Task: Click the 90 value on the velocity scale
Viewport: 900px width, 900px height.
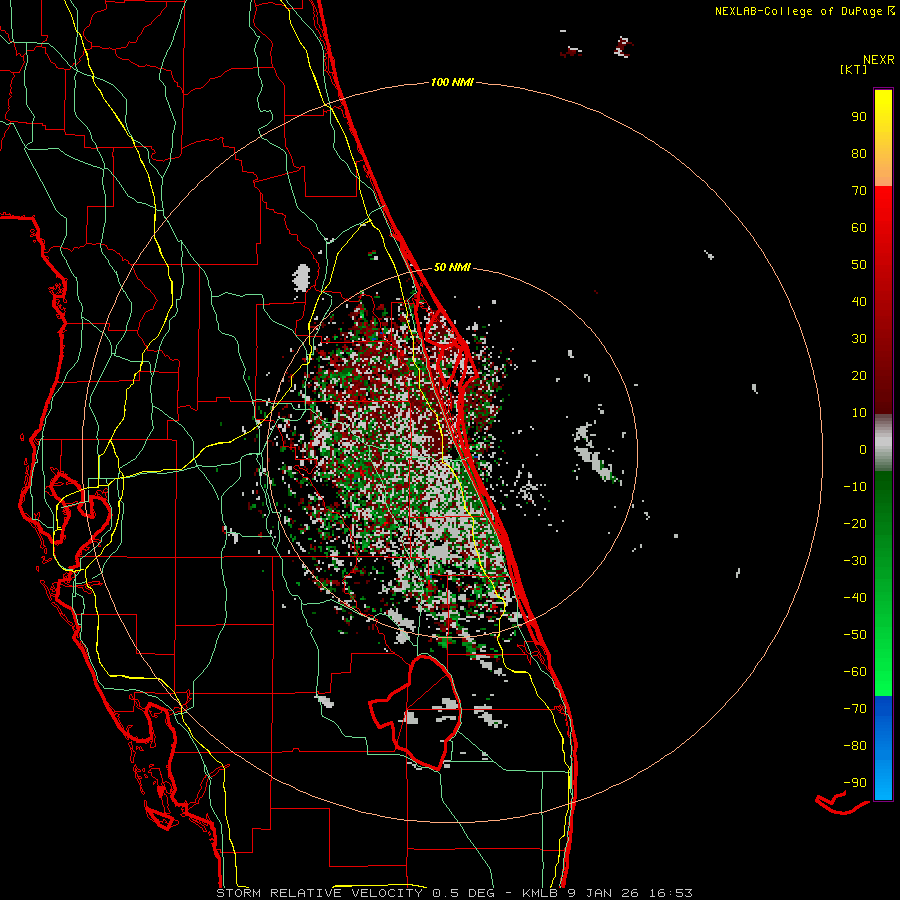Action: click(859, 117)
